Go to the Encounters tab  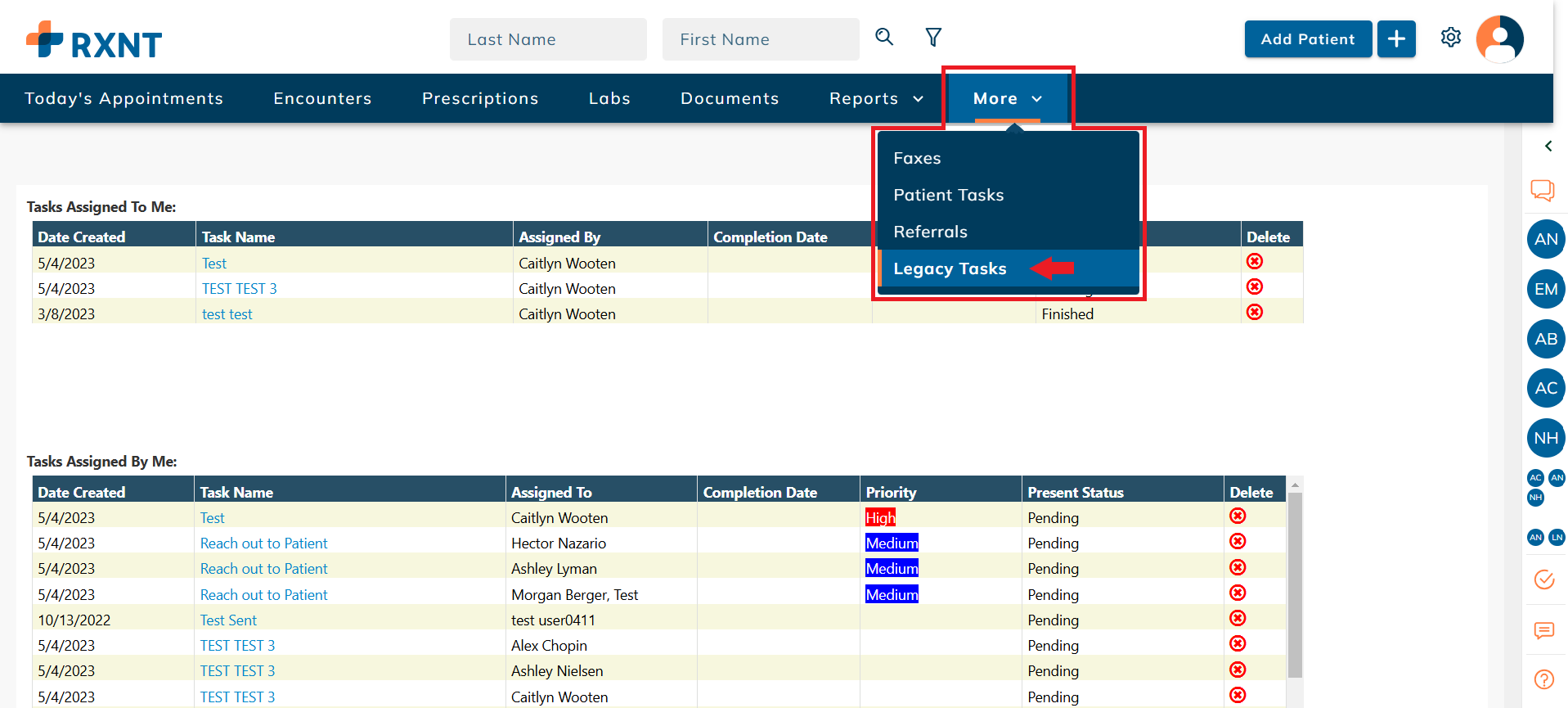322,98
